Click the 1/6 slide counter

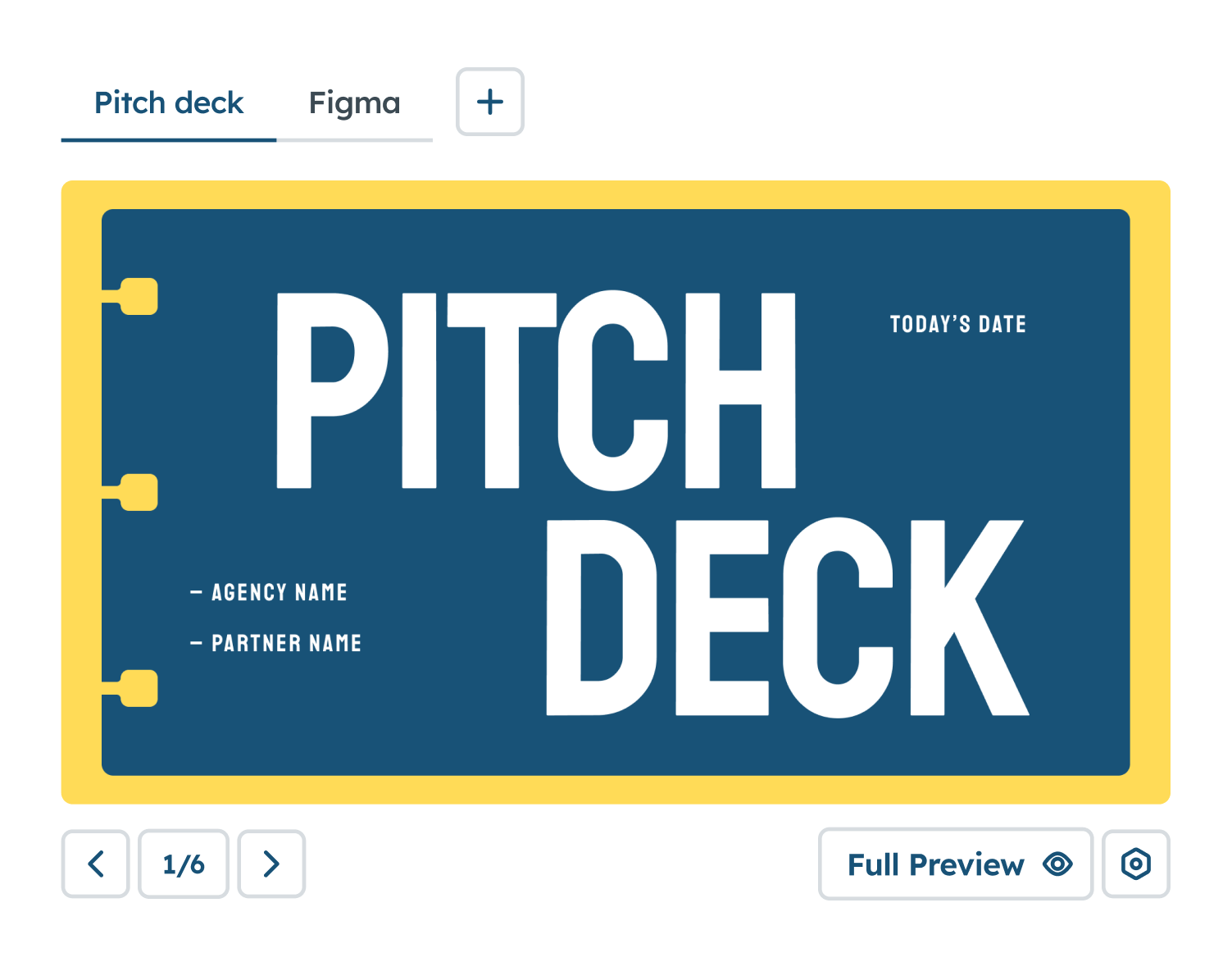(184, 864)
